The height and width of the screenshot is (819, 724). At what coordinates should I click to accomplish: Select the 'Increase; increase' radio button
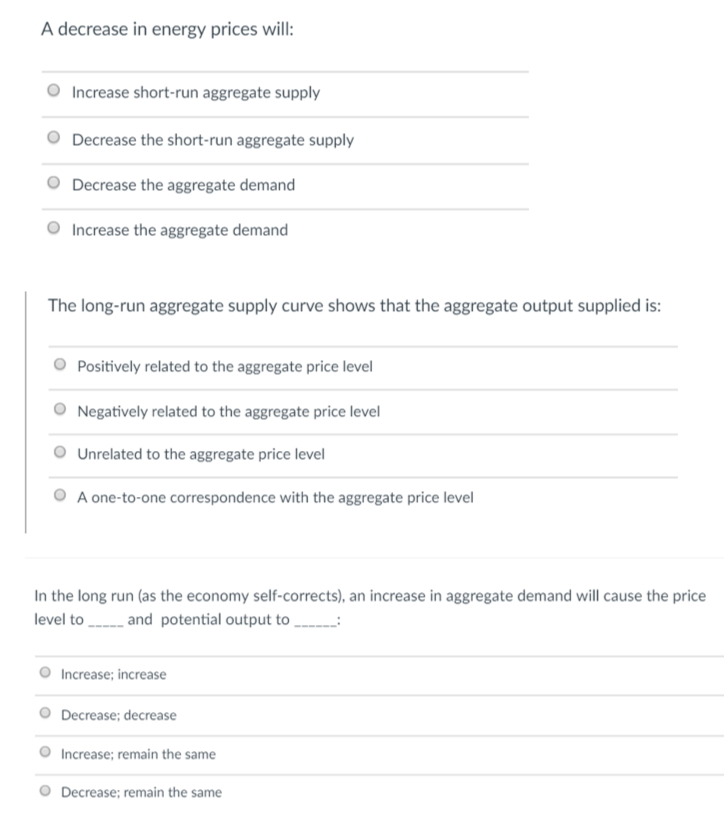point(45,674)
